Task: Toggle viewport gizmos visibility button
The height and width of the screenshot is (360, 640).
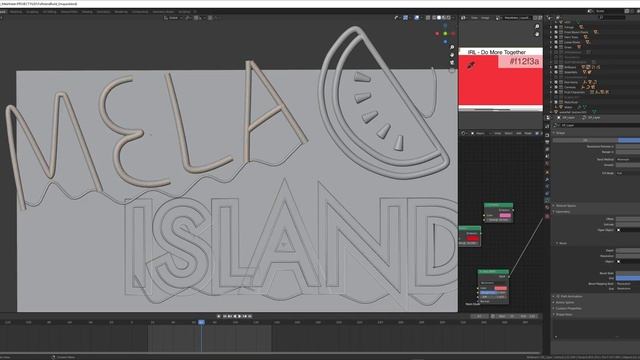Action: (x=406, y=18)
